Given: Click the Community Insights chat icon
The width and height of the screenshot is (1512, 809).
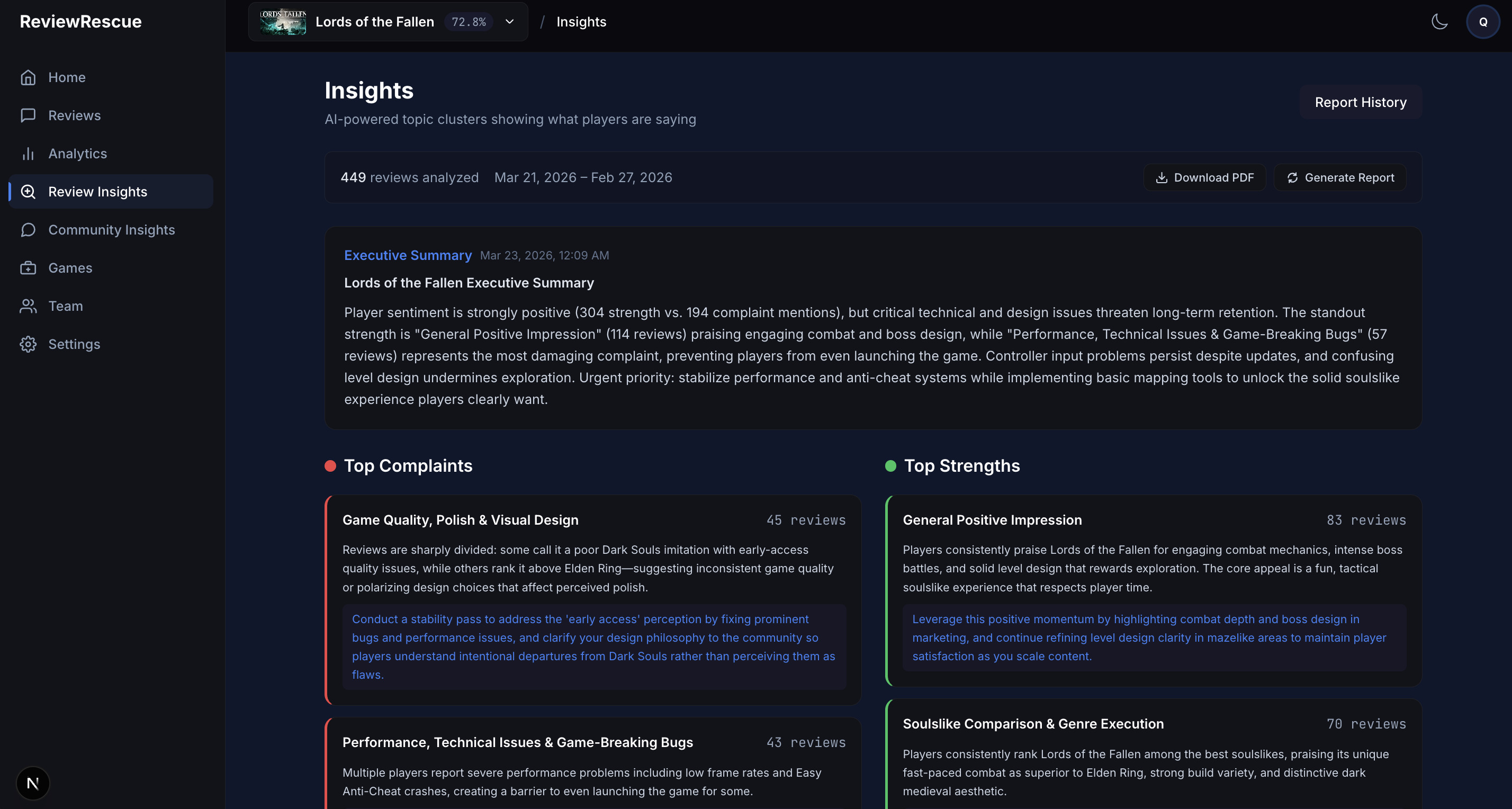Looking at the screenshot, I should [x=28, y=230].
